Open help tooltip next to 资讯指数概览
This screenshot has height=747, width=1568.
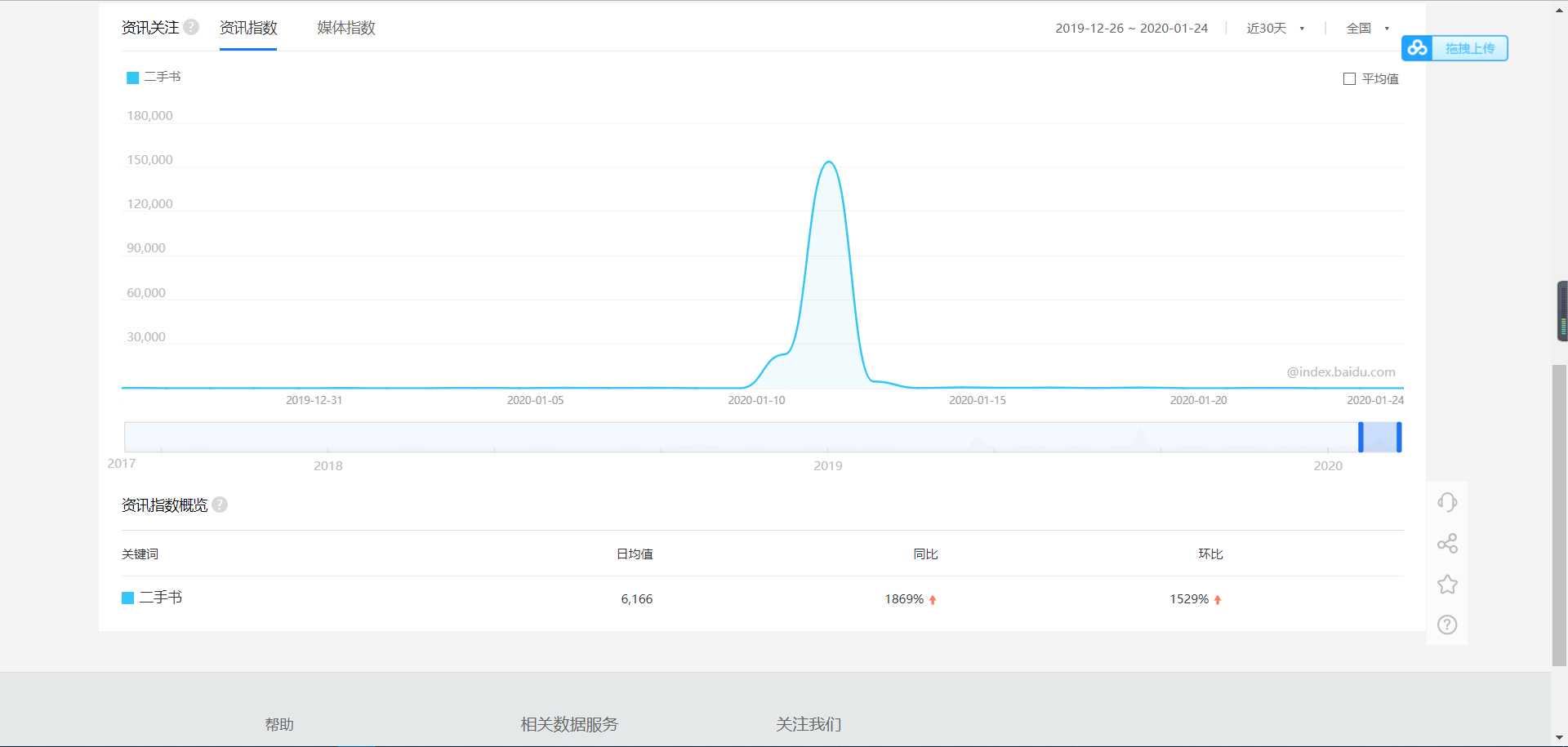[220, 505]
